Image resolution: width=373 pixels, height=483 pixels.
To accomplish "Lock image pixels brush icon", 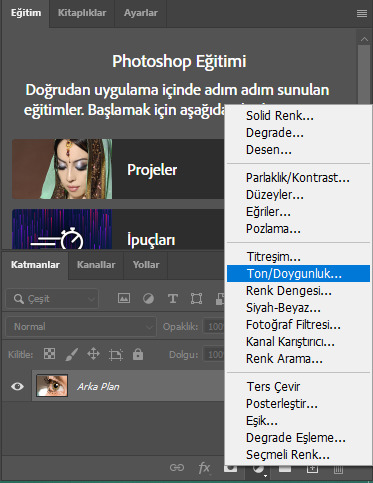I will [x=71, y=354].
